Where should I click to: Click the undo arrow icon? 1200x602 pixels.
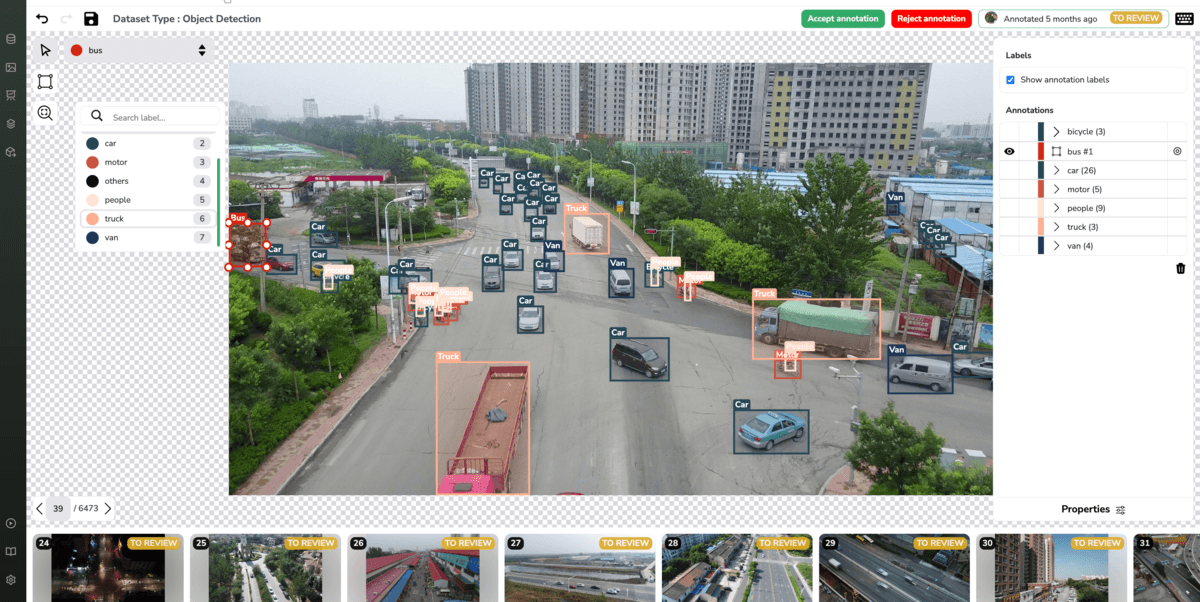[x=42, y=19]
